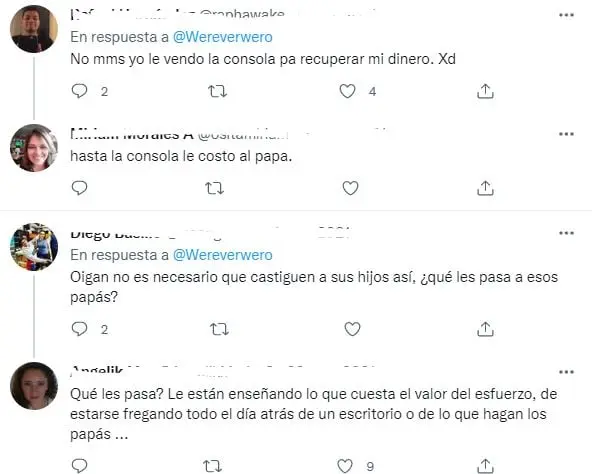Like the "Oigan no es necesario" tweet
This screenshot has width=592, height=474.
click(x=352, y=329)
